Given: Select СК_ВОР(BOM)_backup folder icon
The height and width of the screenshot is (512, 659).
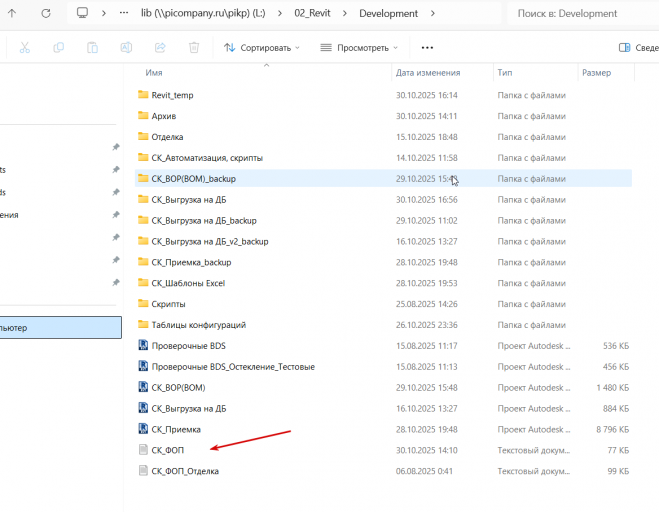Looking at the screenshot, I should tap(143, 178).
